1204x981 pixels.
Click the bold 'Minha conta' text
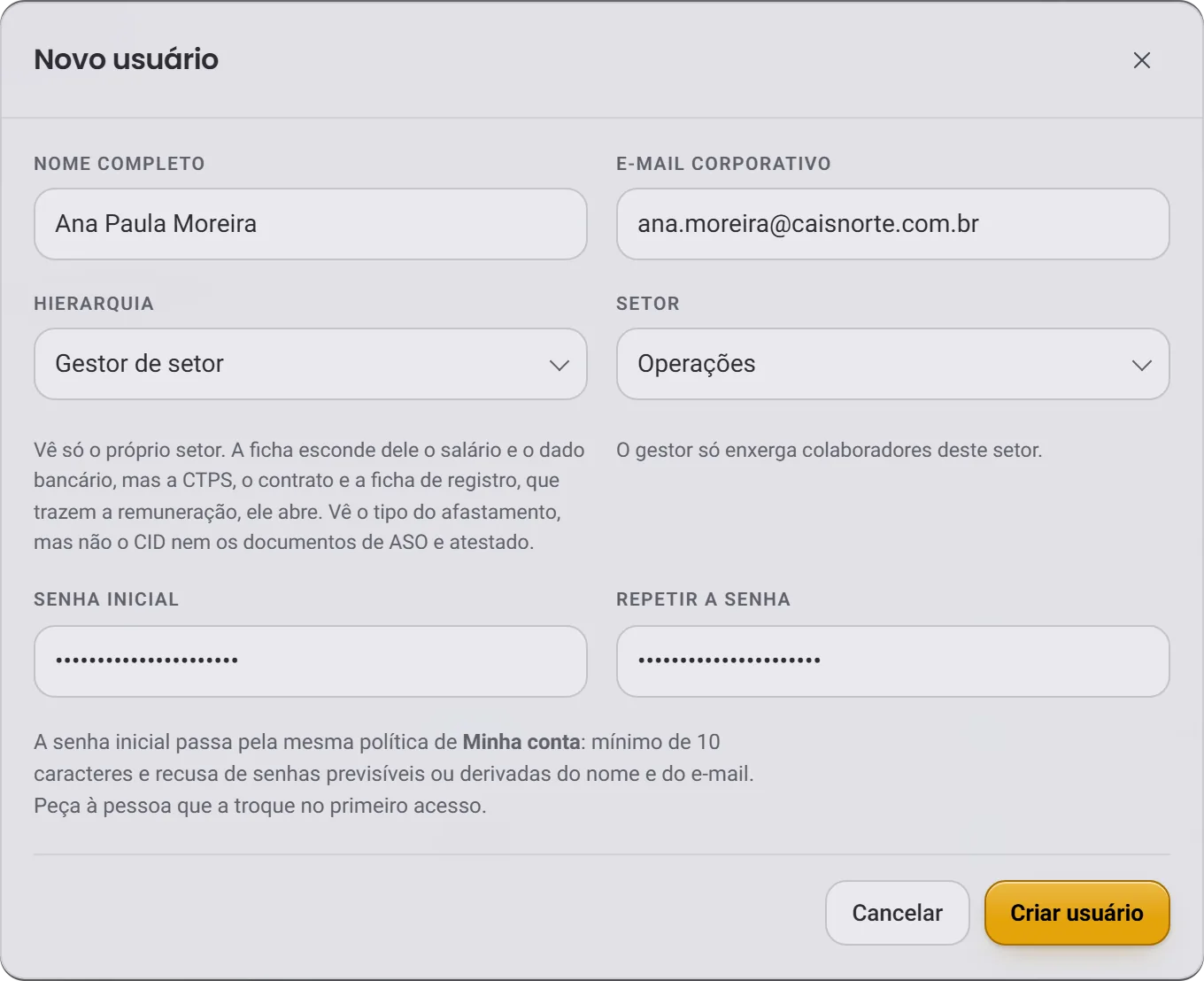521,742
